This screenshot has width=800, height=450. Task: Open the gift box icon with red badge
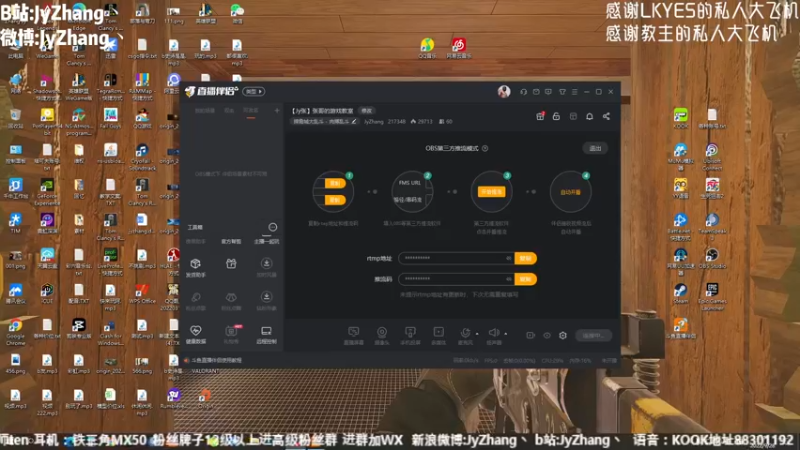click(540, 116)
